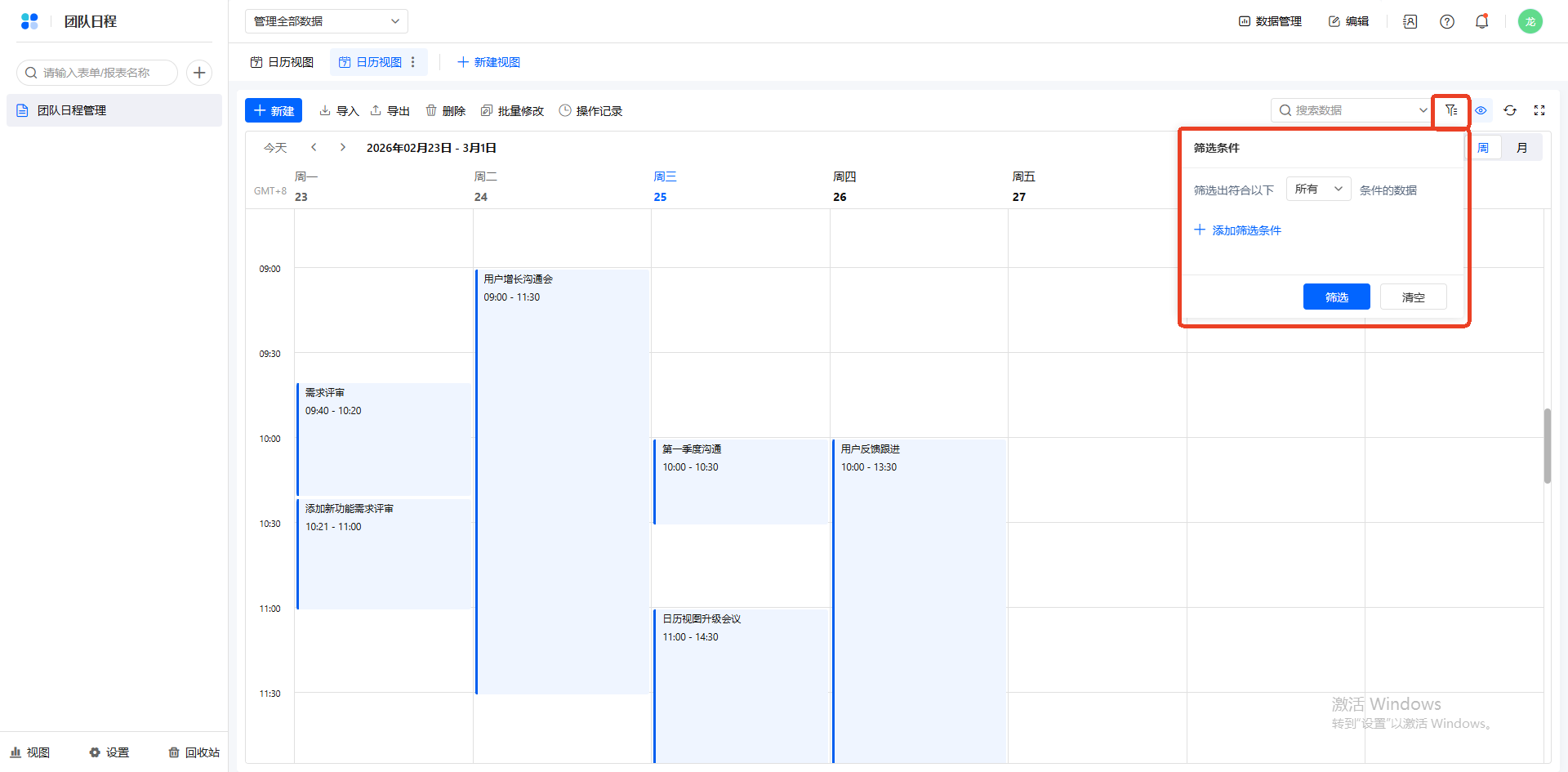Switch calendar to week view

tap(1483, 148)
